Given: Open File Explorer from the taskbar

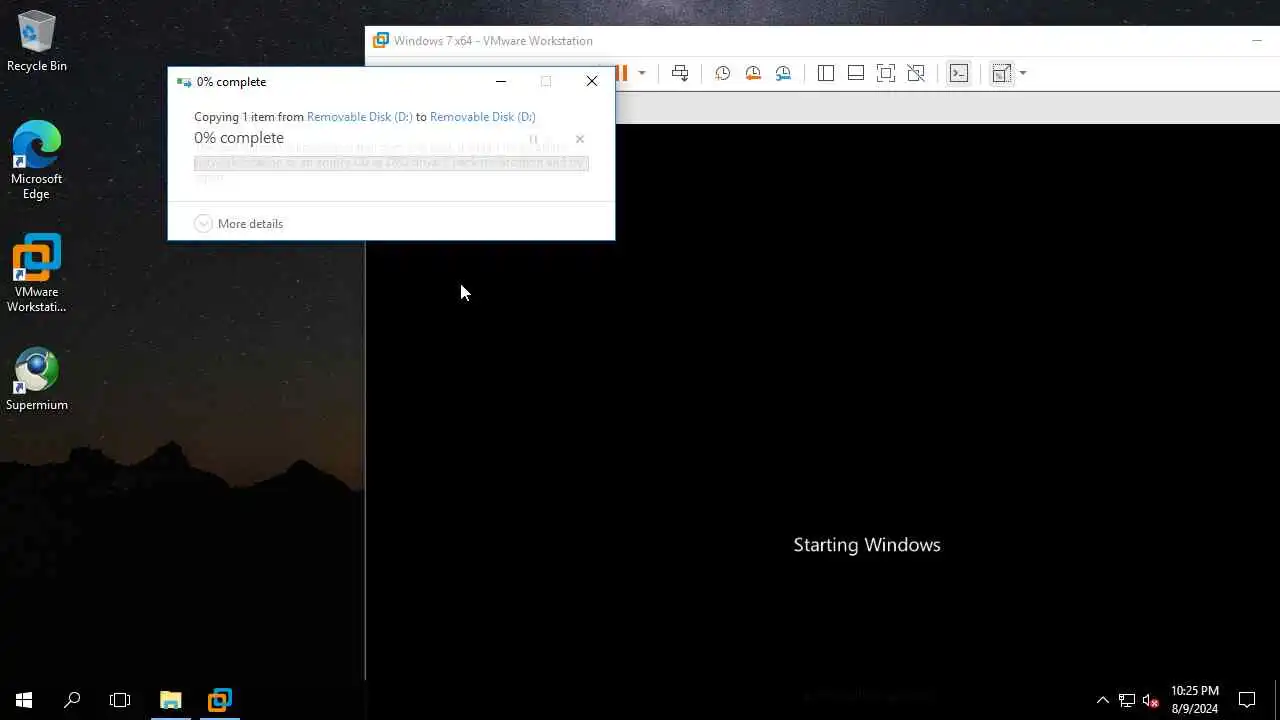Looking at the screenshot, I should click(171, 700).
